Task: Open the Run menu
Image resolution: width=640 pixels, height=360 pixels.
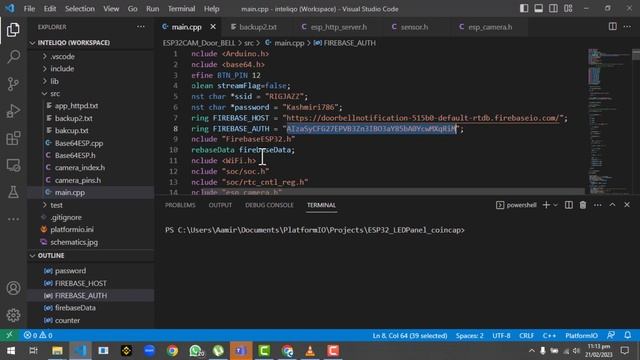Action: click(152, 9)
